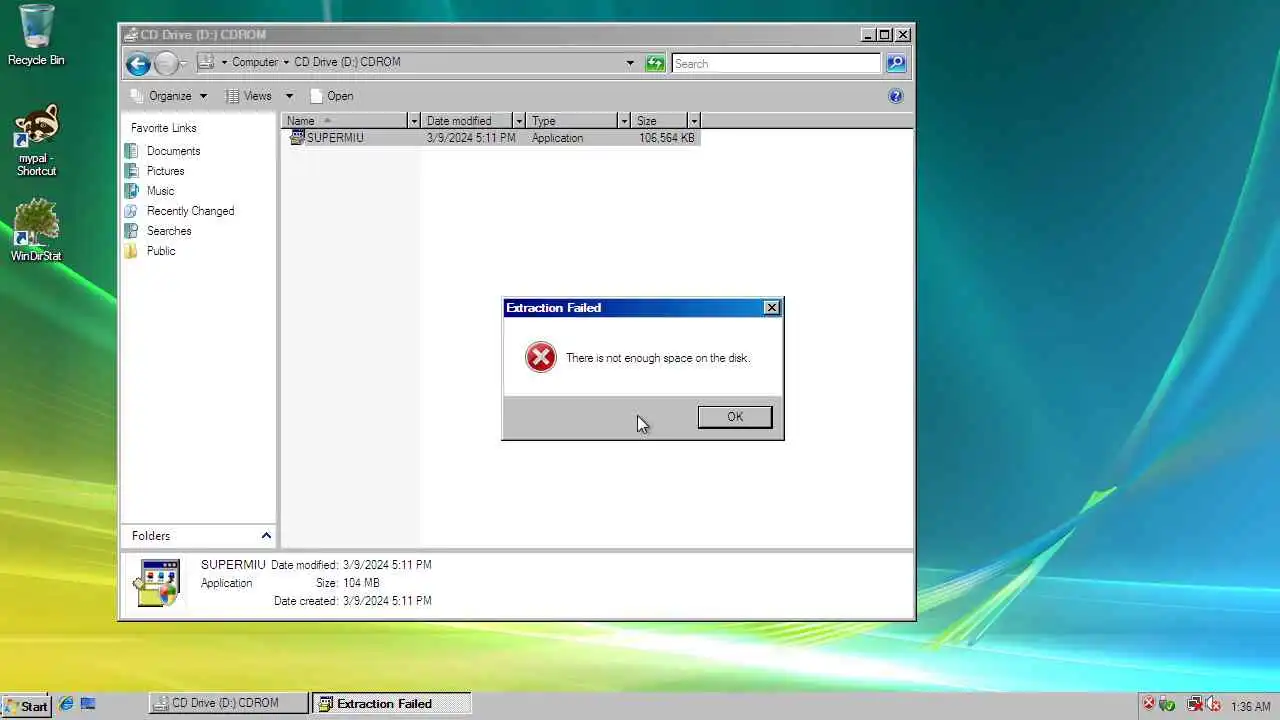Click the muted volume tray icon
This screenshot has height=720, width=1280.
tap(1211, 705)
